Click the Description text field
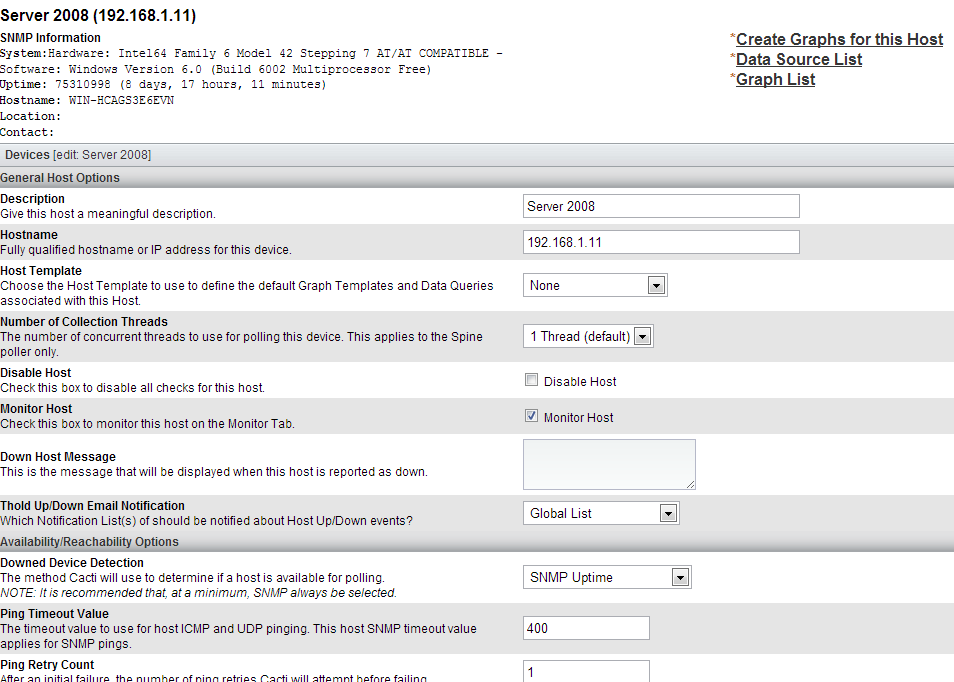Viewport: 954px width, 682px height. pos(661,206)
